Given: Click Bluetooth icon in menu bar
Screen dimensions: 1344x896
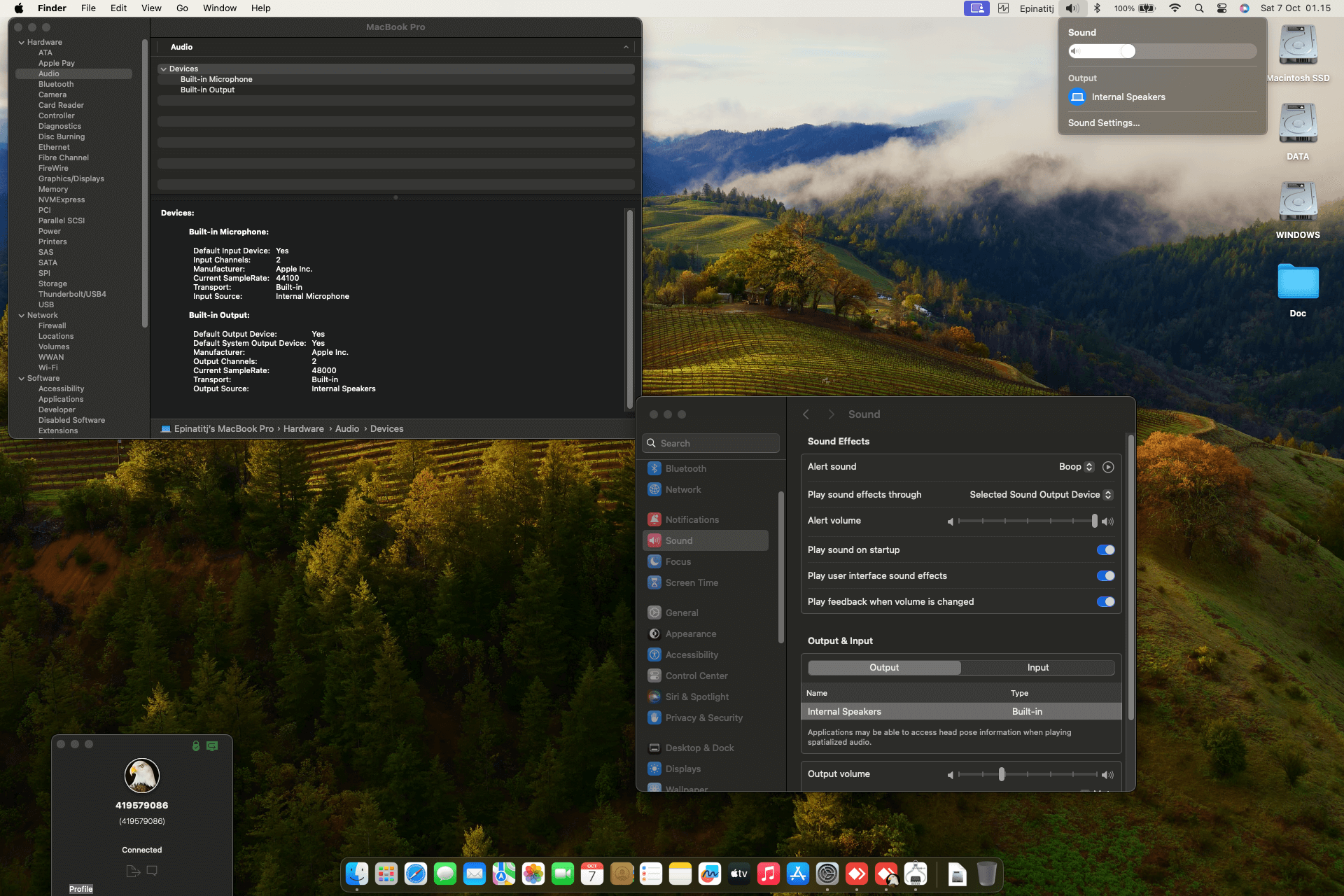Looking at the screenshot, I should pos(1097,8).
